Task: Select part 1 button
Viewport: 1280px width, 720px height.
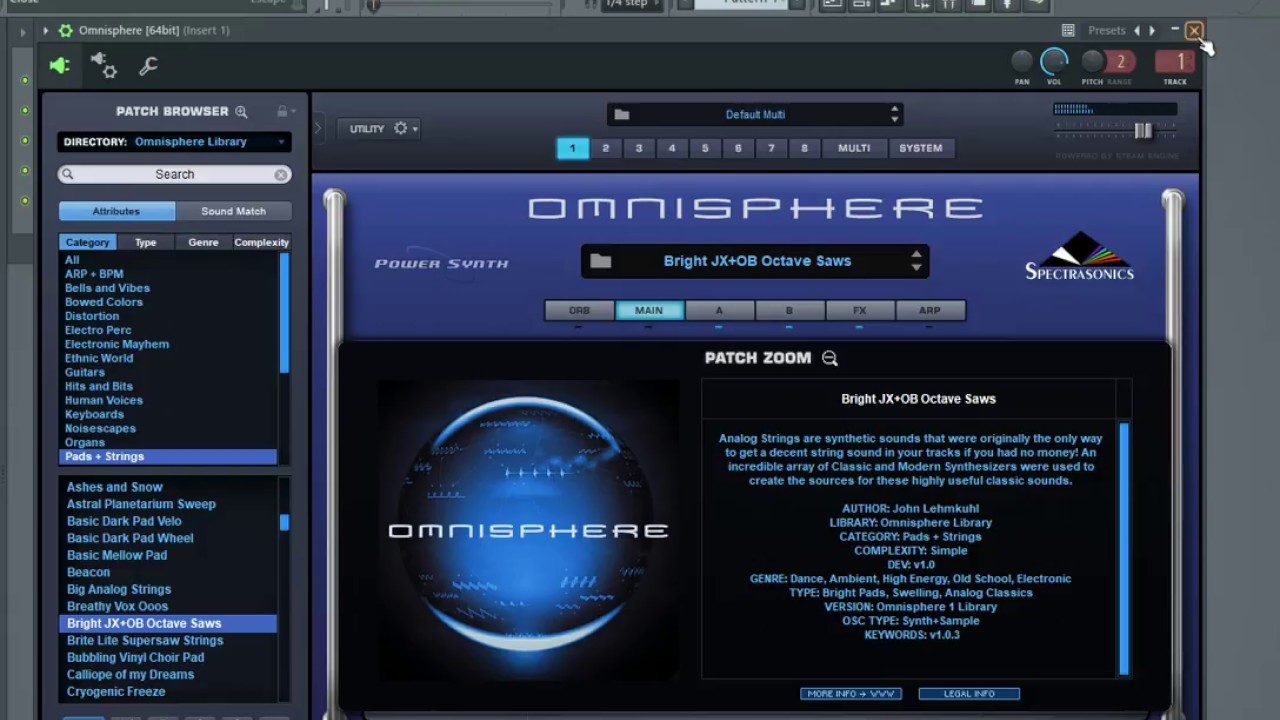Action: coord(572,148)
